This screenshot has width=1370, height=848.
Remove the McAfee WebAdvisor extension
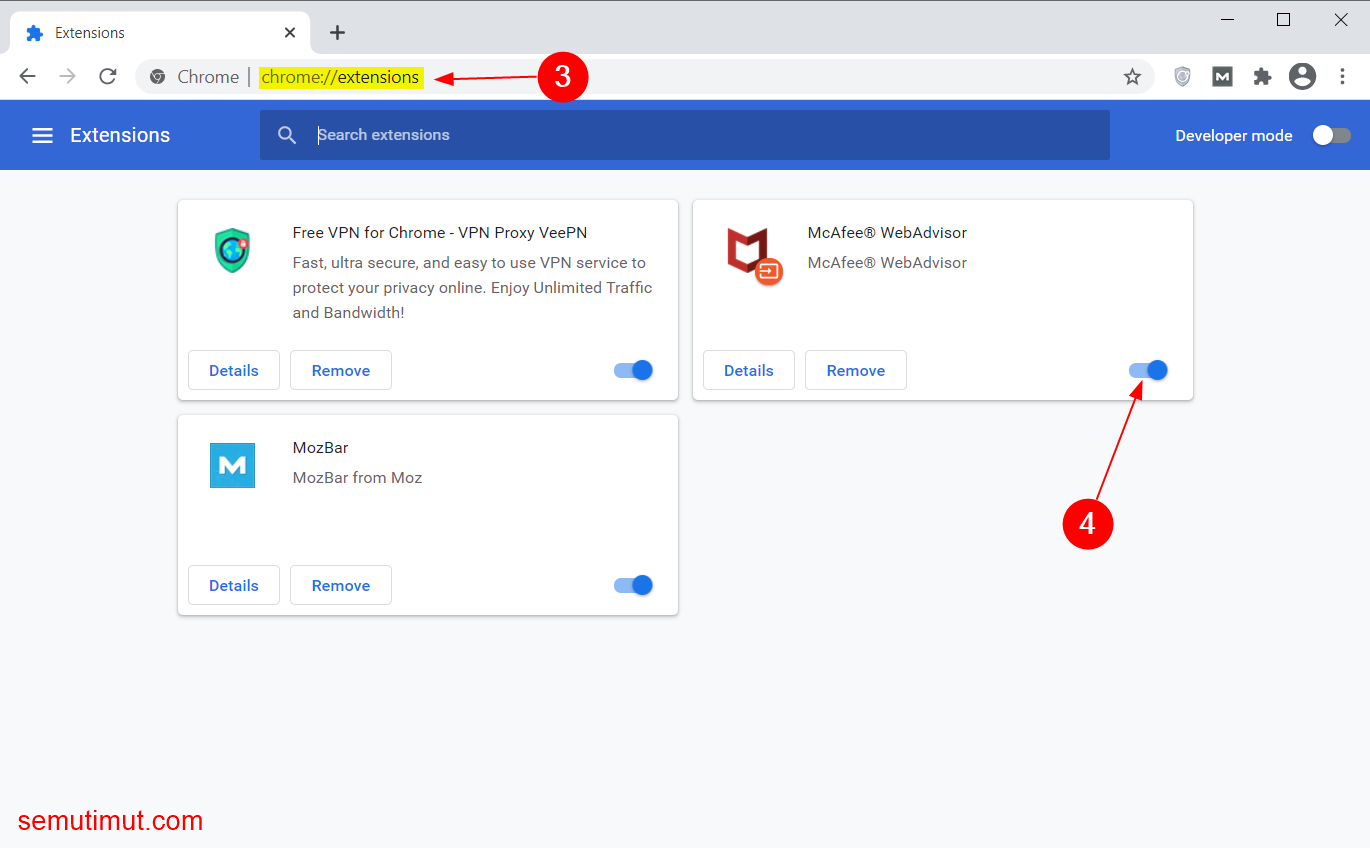(x=856, y=370)
